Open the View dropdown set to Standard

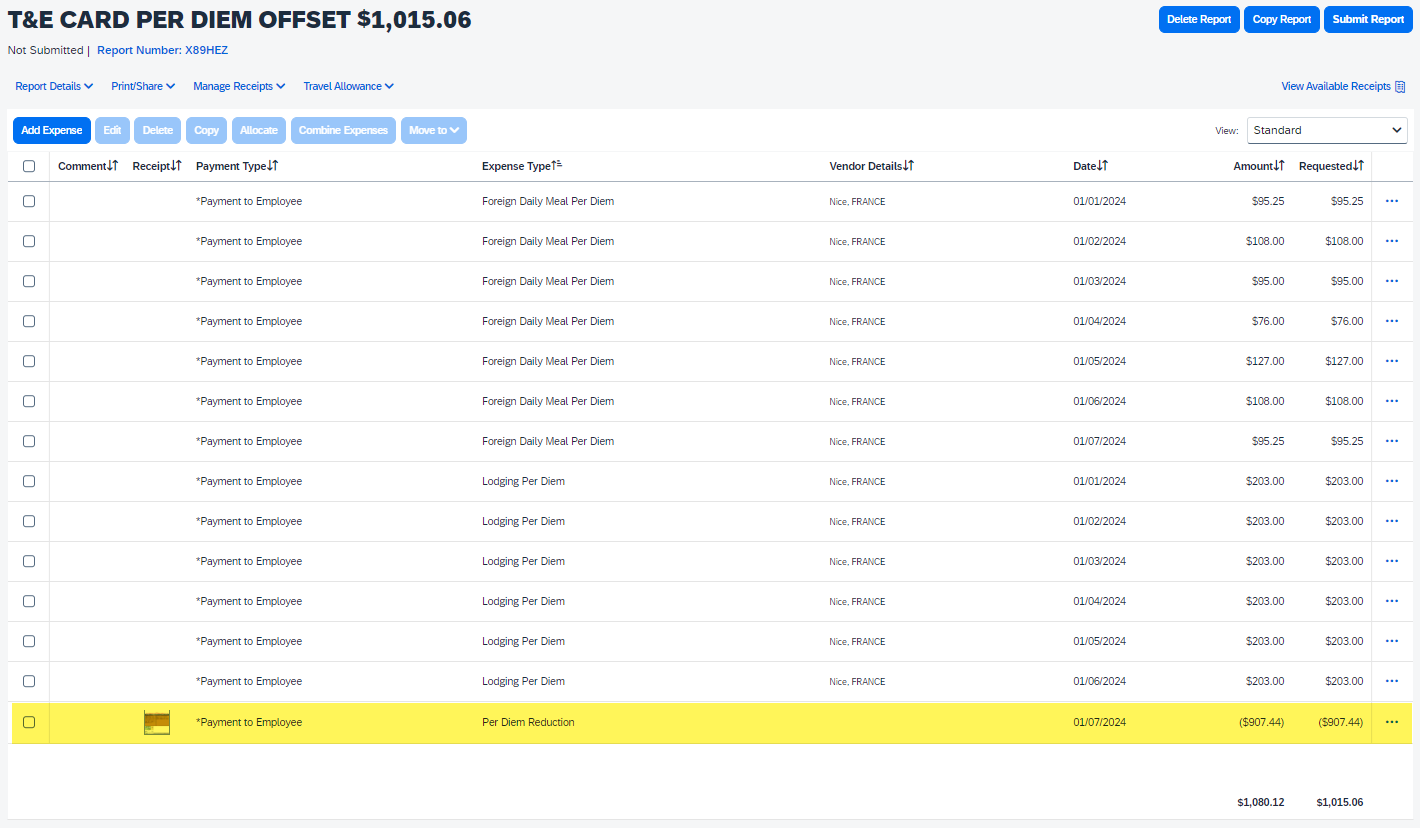(1326, 130)
